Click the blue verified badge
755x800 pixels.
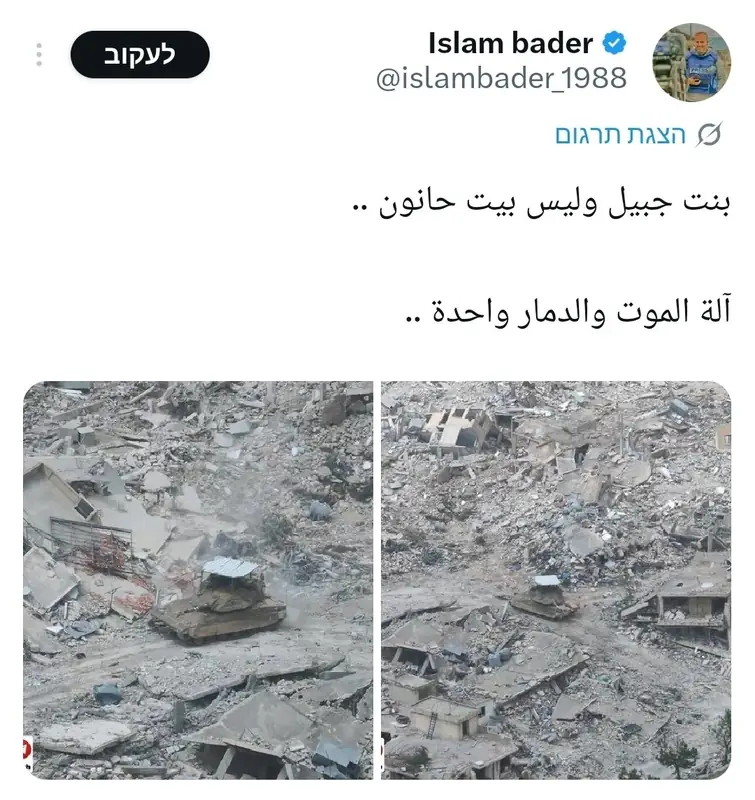pyautogui.click(x=614, y=43)
